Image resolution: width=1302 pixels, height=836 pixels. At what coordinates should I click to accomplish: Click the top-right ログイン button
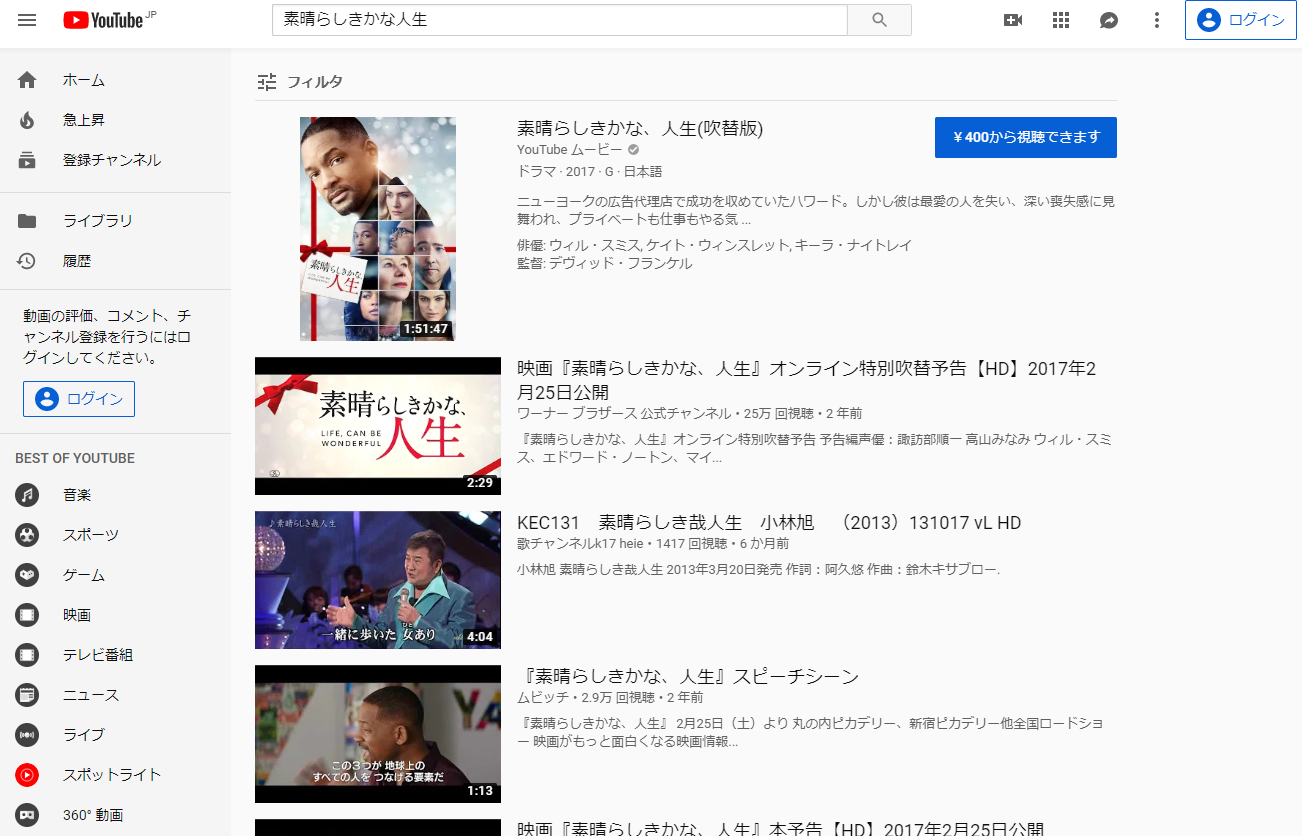click(x=1240, y=20)
